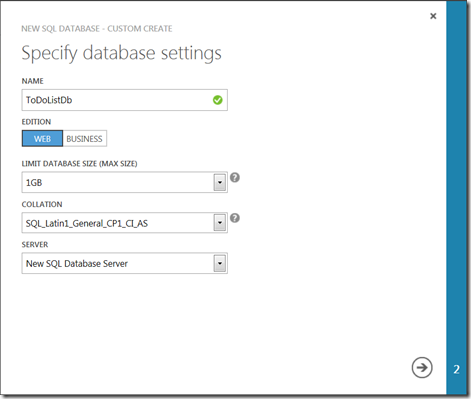The height and width of the screenshot is (399, 471).
Task: Click 'NEW SQL DATABASE - CUSTOM CREATE' text
Action: point(97,29)
